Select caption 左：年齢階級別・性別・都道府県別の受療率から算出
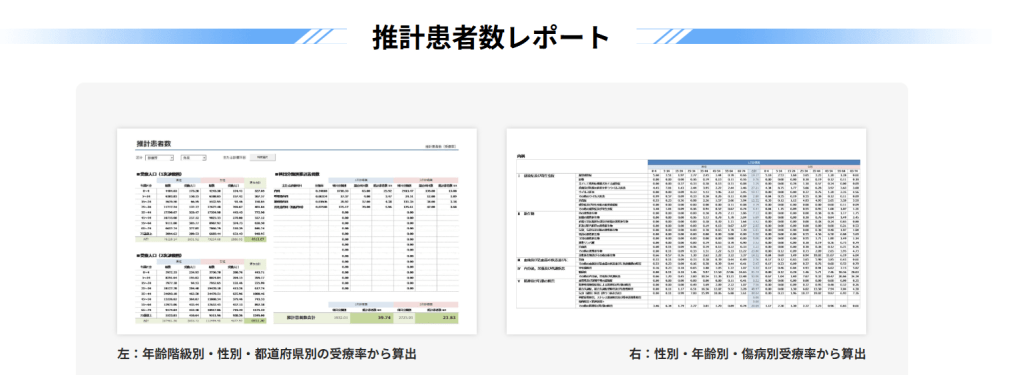Viewport: 1024px width, 375px height. pyautogui.click(x=266, y=354)
